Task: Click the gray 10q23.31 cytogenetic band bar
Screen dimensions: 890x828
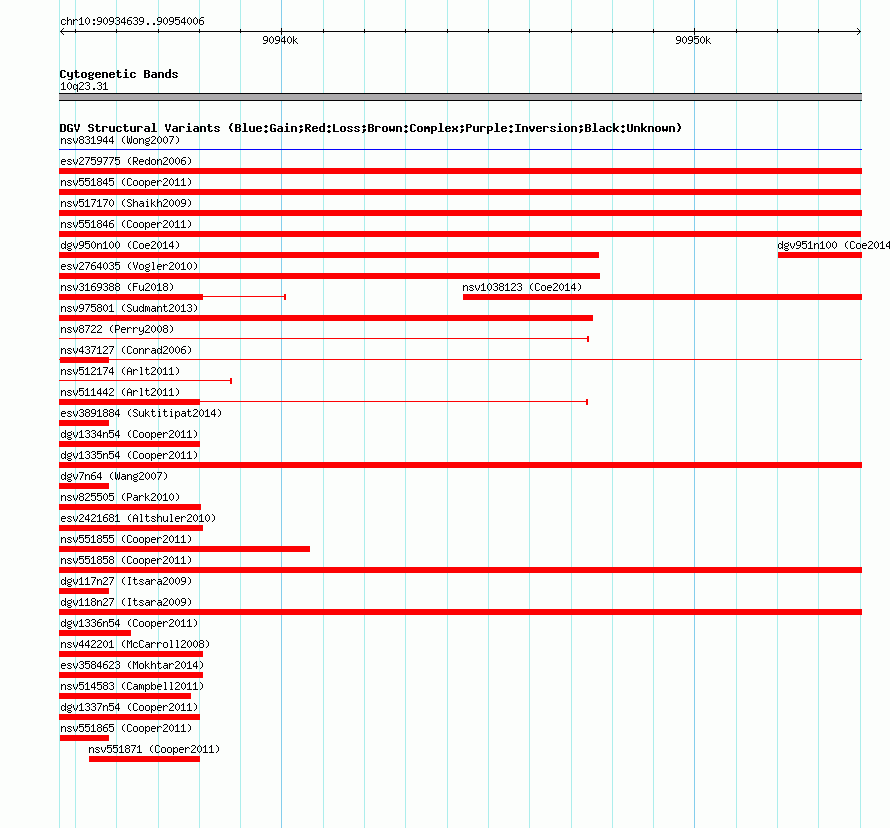Action: pyautogui.click(x=460, y=97)
